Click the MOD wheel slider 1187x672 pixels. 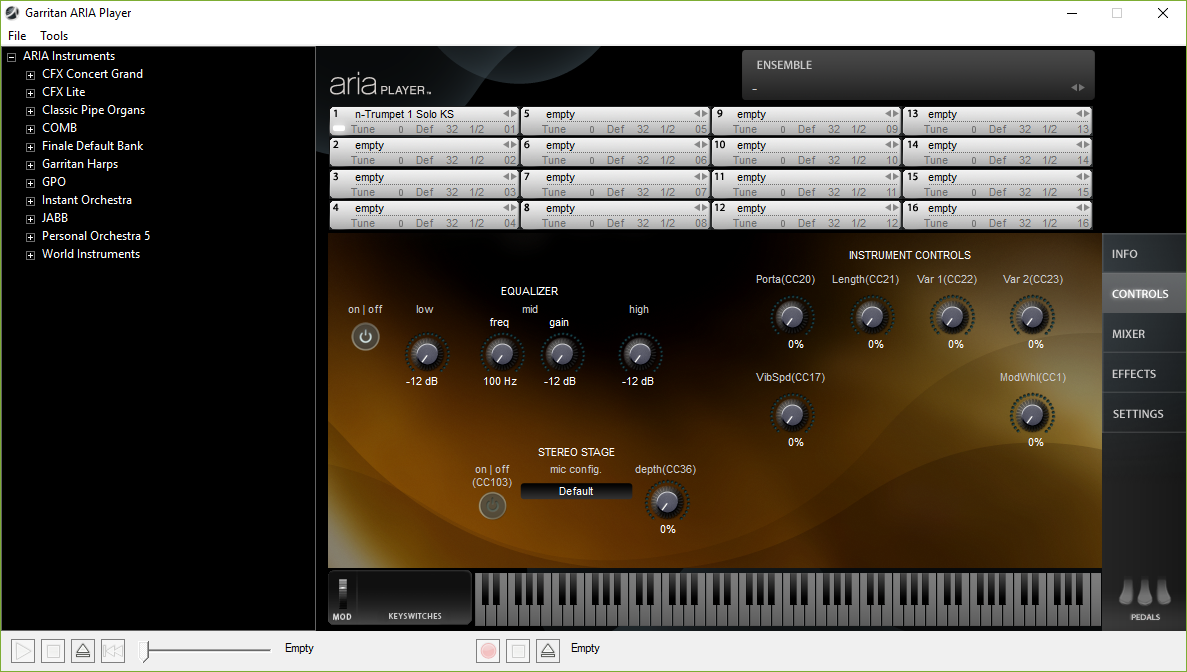(342, 593)
